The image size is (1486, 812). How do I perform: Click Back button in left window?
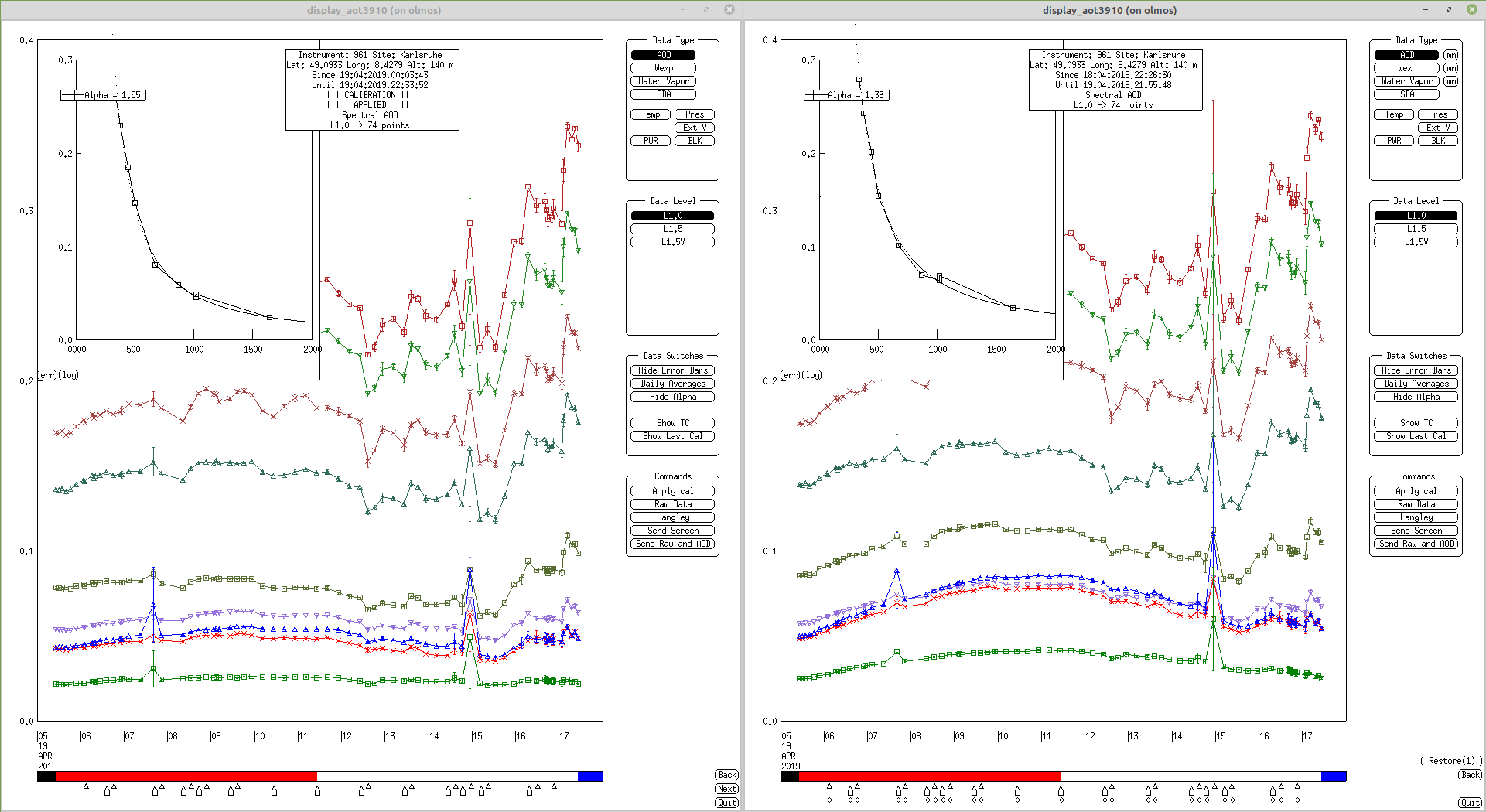(x=727, y=775)
